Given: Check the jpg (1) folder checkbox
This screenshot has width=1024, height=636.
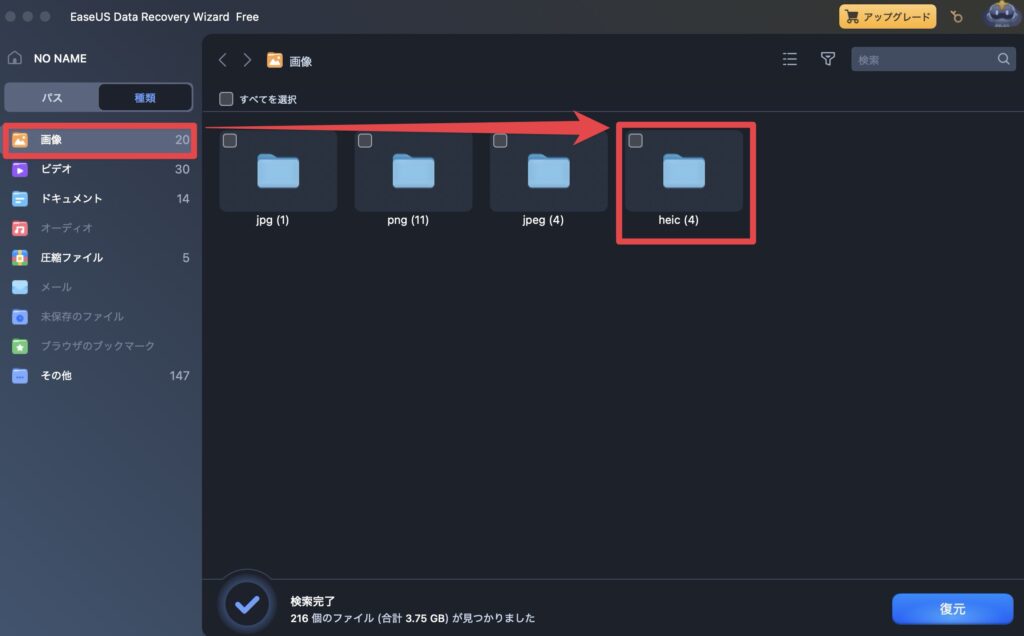Looking at the screenshot, I should [x=230, y=141].
